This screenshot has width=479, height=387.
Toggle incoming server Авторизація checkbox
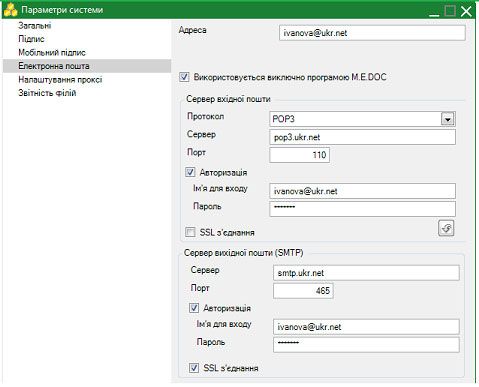click(x=190, y=172)
